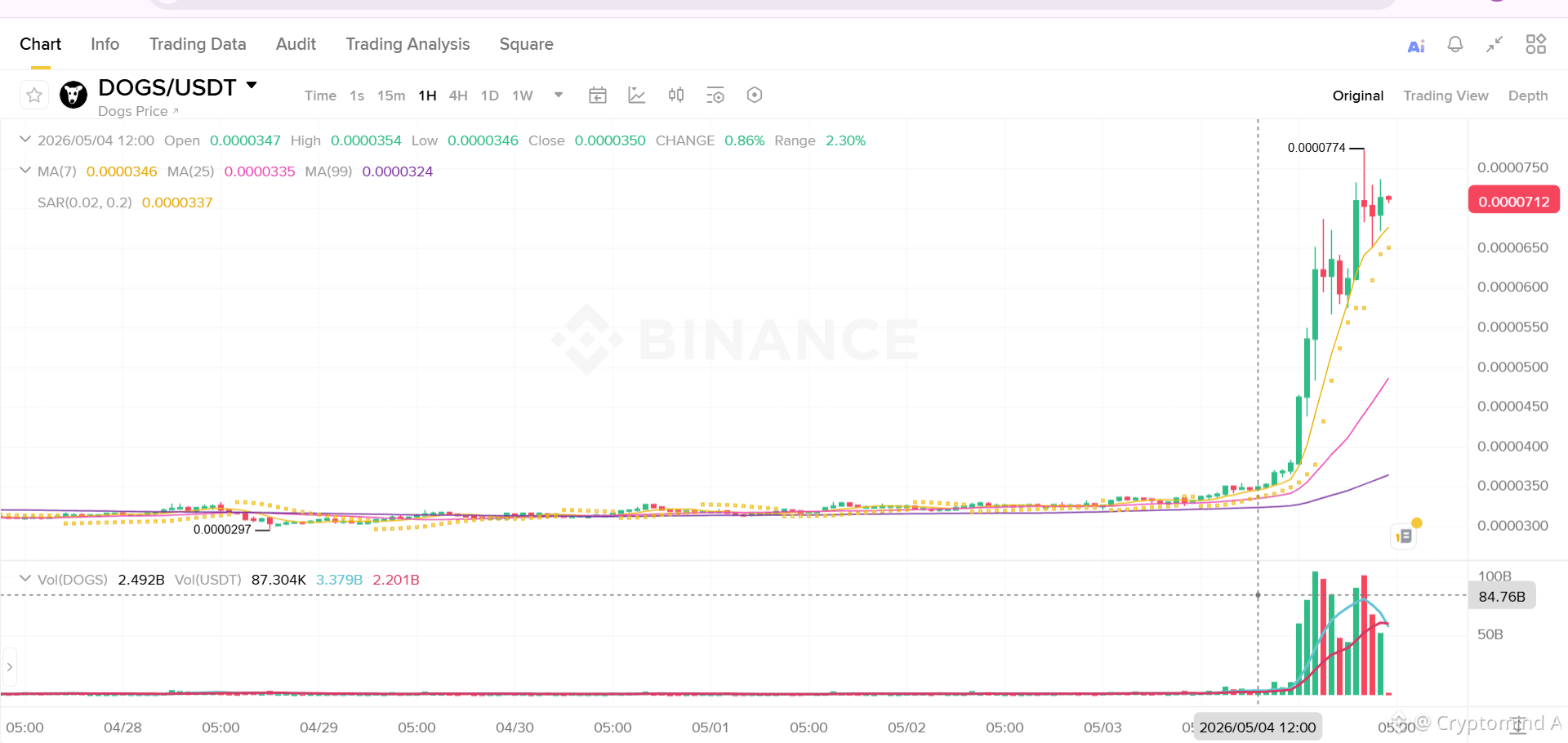Show the Depth chart view
This screenshot has height=743, width=1568.
[1528, 96]
